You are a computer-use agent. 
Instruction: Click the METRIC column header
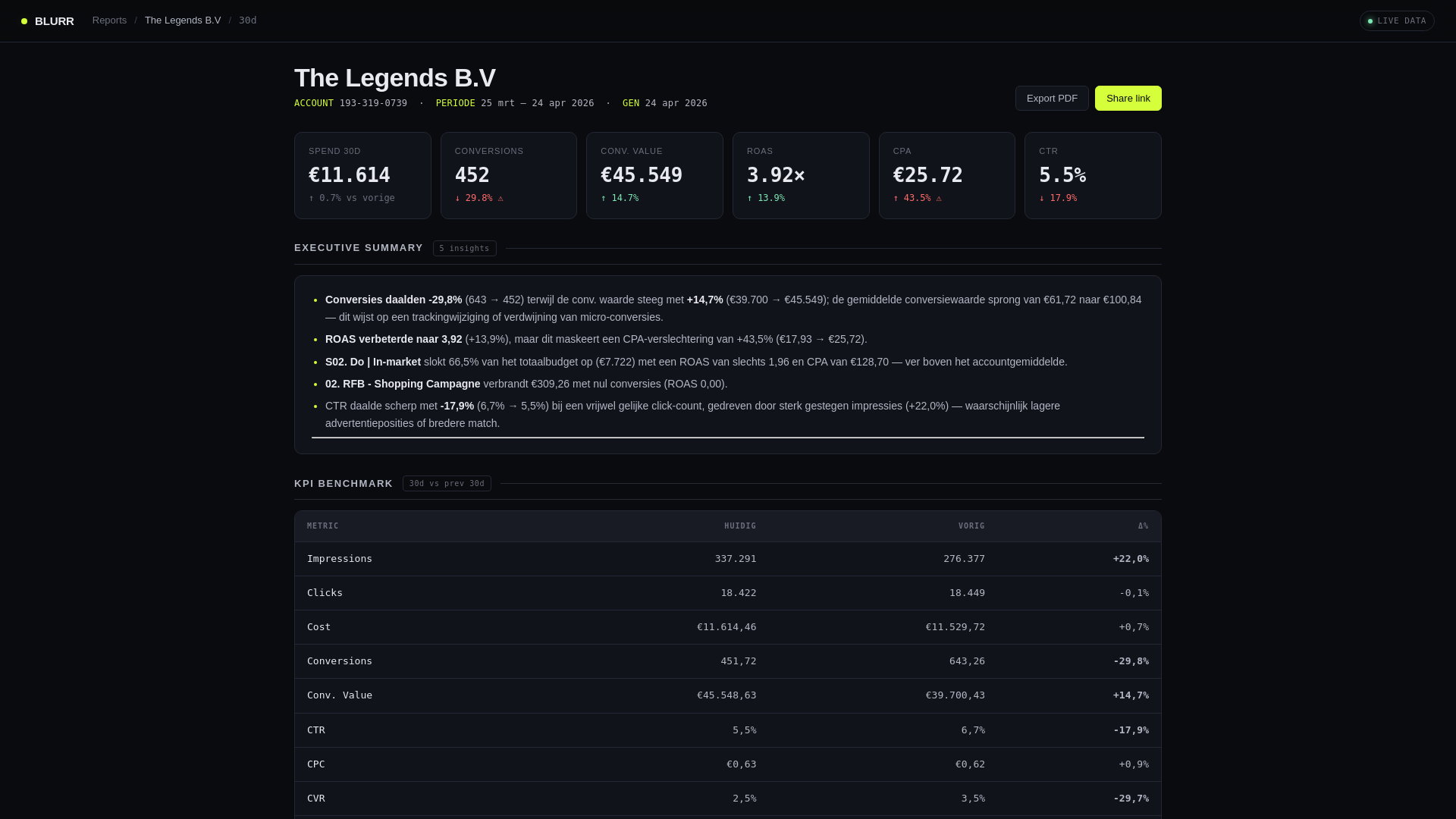click(x=323, y=526)
